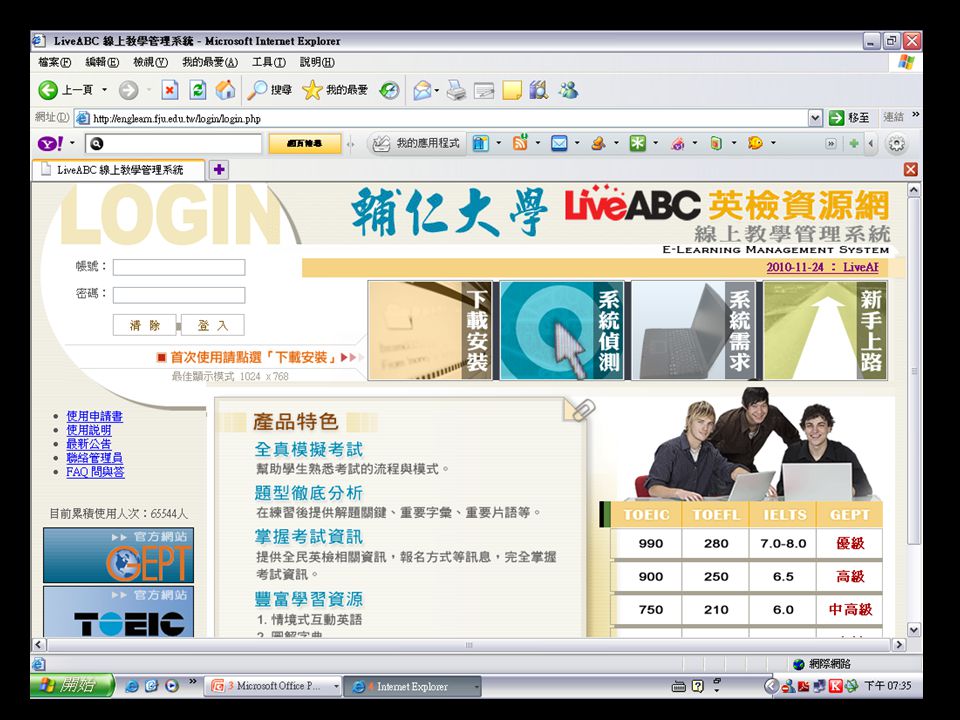Open the 工具(T) menu
This screenshot has height=720, width=960.
[269, 62]
